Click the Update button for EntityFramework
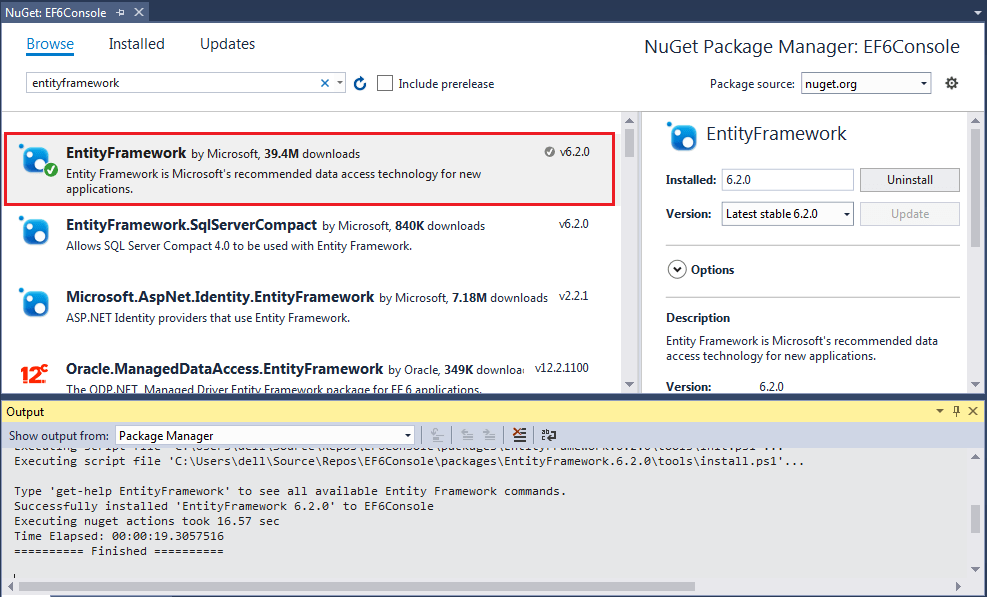The height and width of the screenshot is (597, 987). coord(909,214)
